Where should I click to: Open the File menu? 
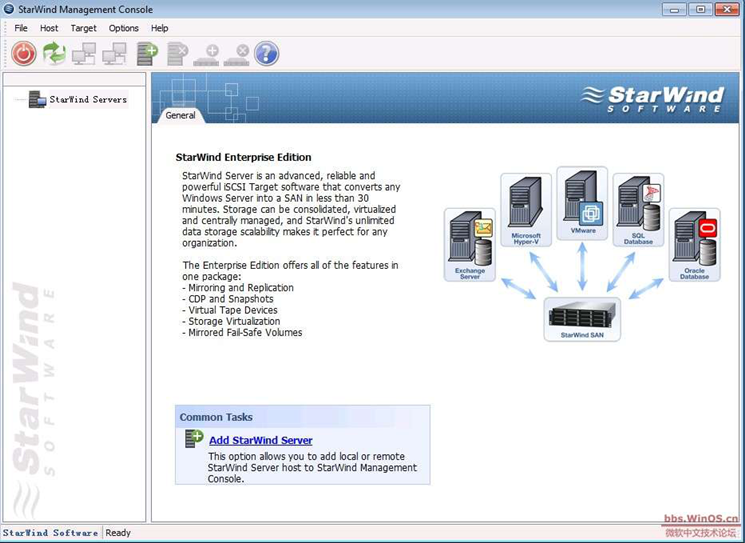coord(21,28)
